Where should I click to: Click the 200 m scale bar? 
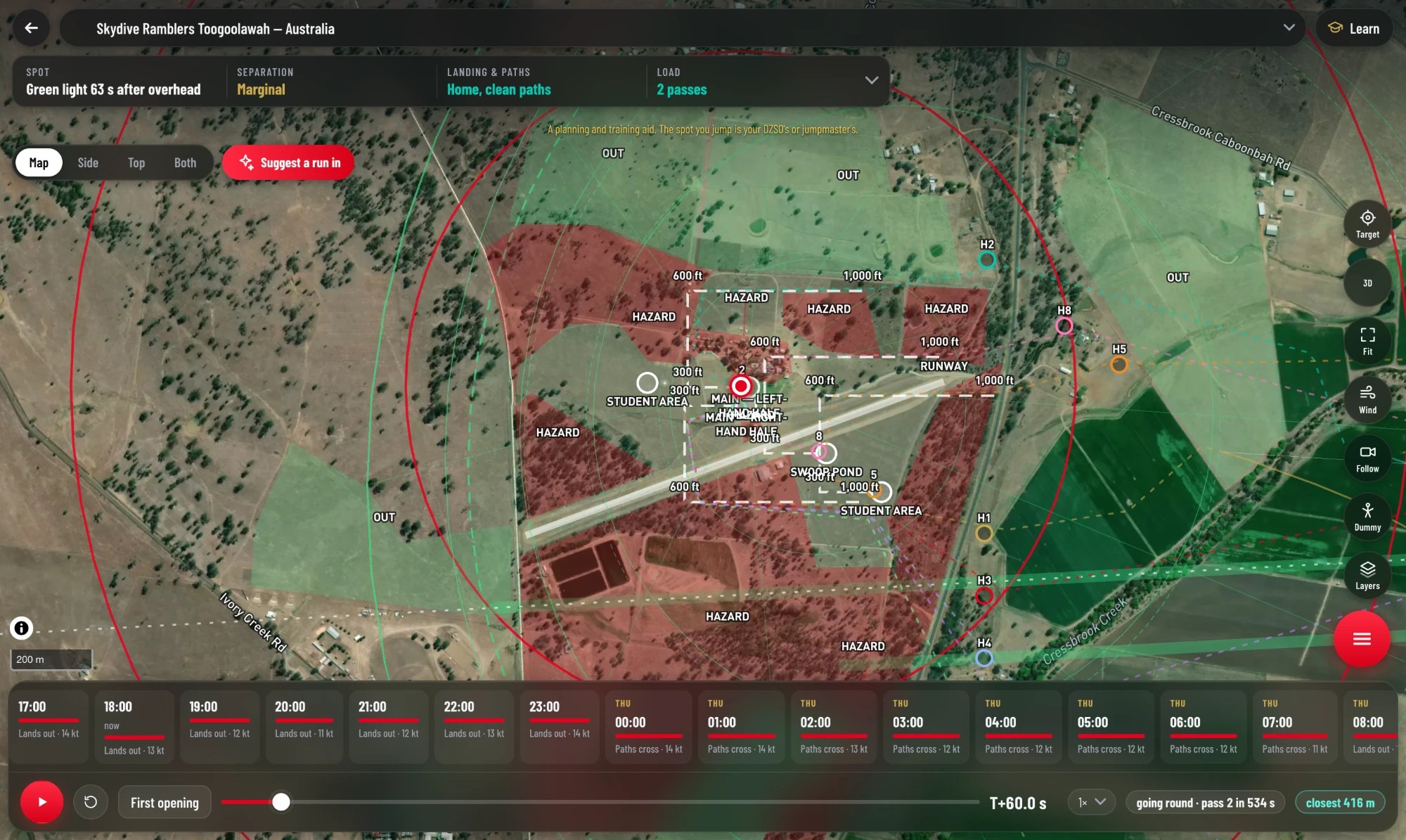click(x=51, y=659)
